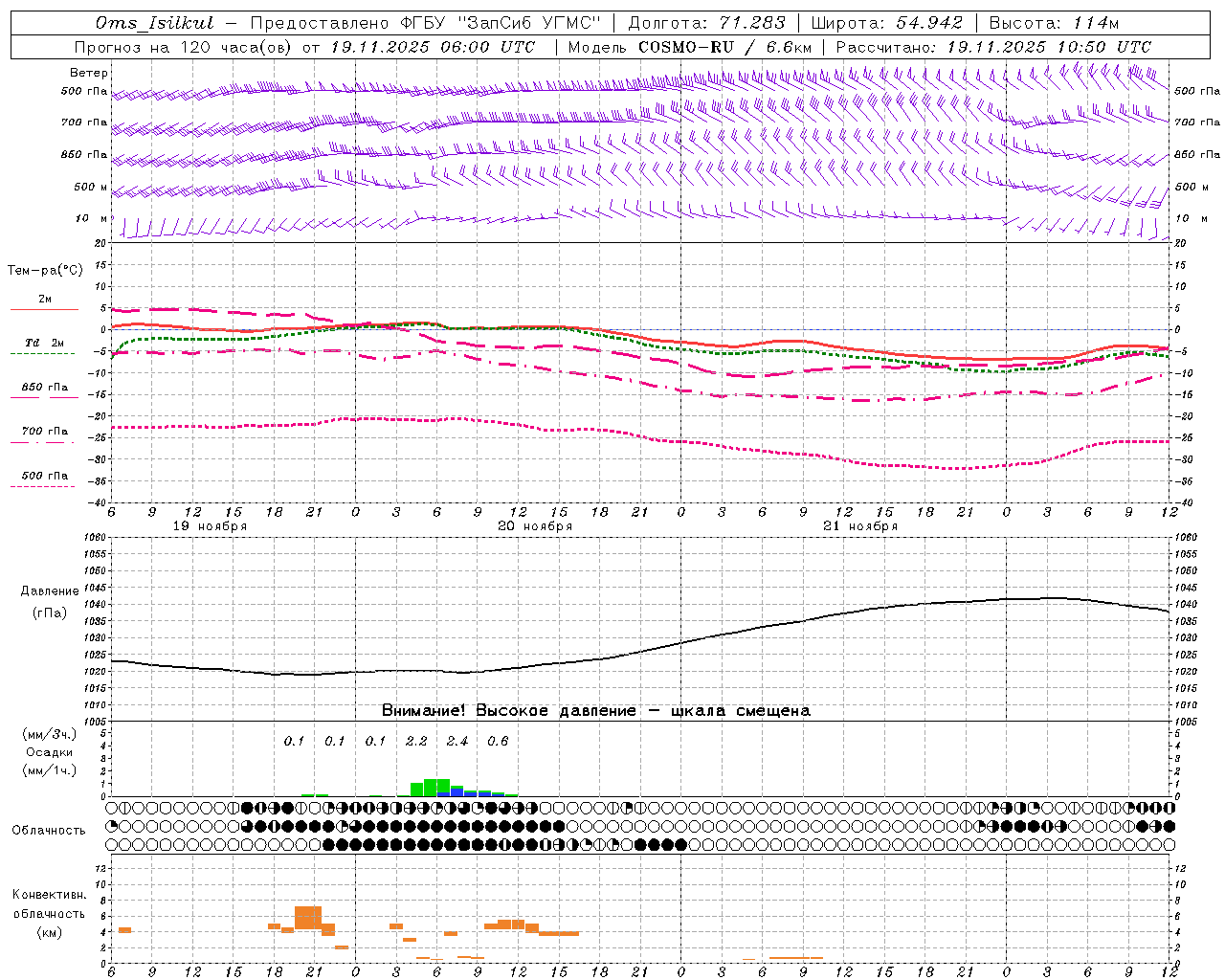Click the "20 ноября" date label
Image resolution: width=1225 pixels, height=980 pixels.
coord(535,526)
